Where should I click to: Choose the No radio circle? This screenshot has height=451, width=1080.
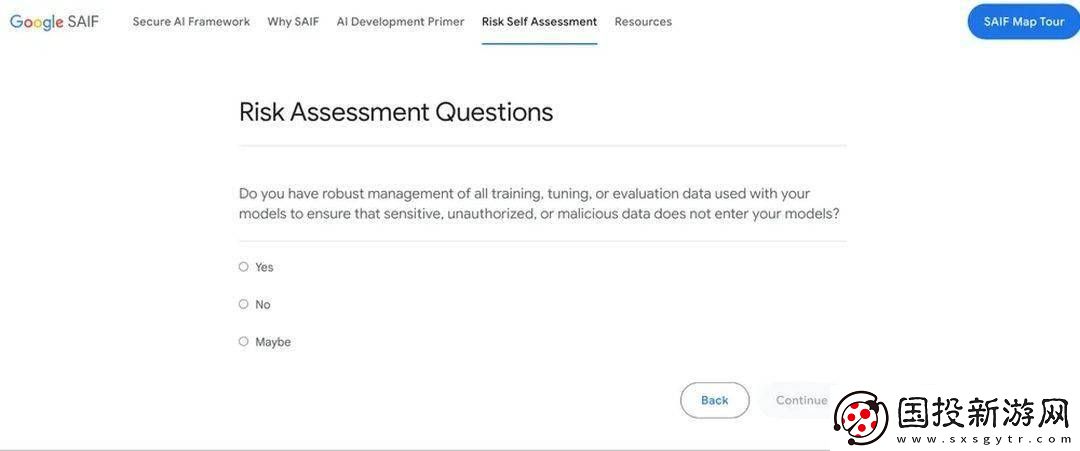click(243, 304)
